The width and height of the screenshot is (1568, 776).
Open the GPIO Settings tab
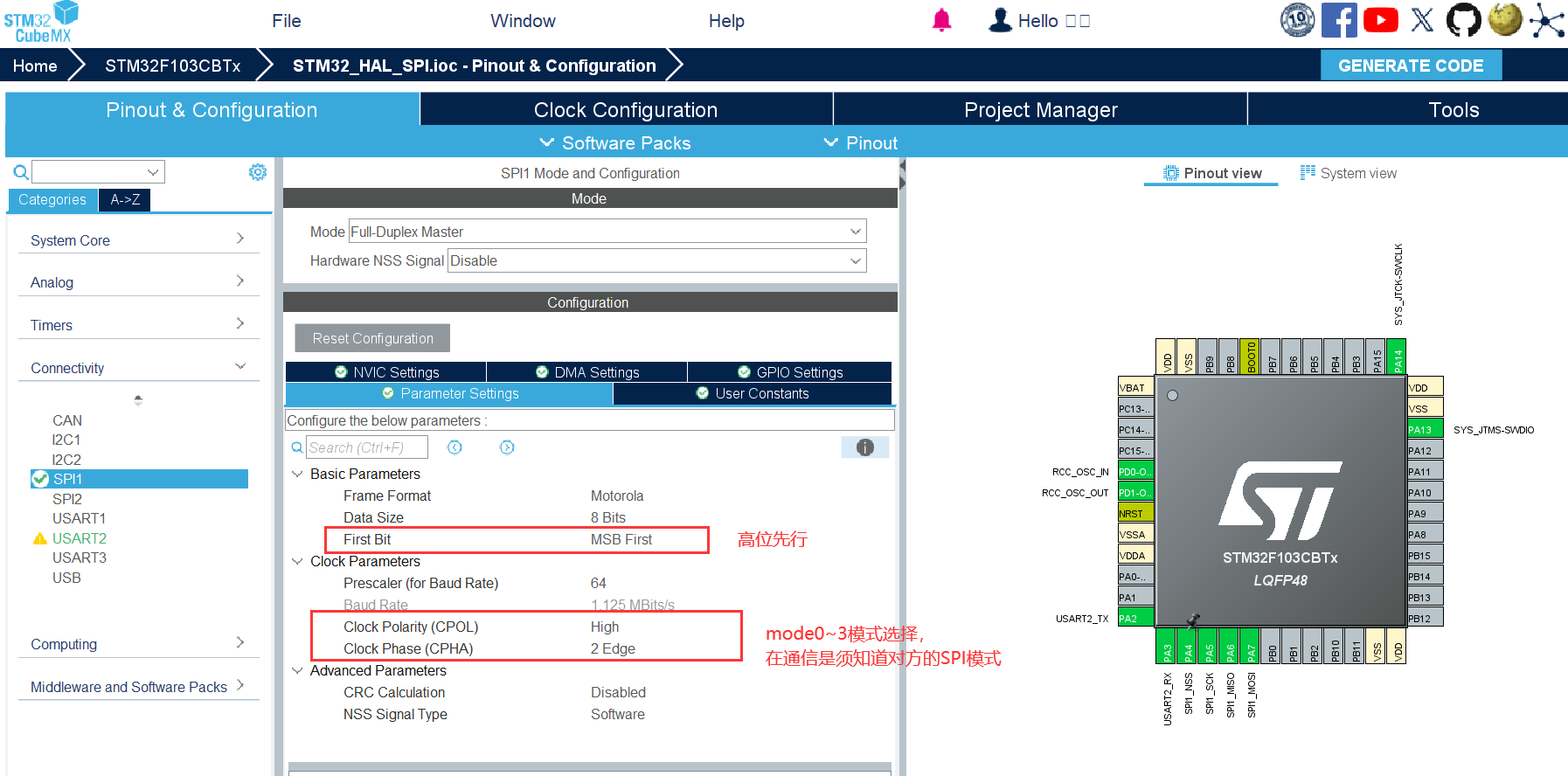tap(790, 372)
